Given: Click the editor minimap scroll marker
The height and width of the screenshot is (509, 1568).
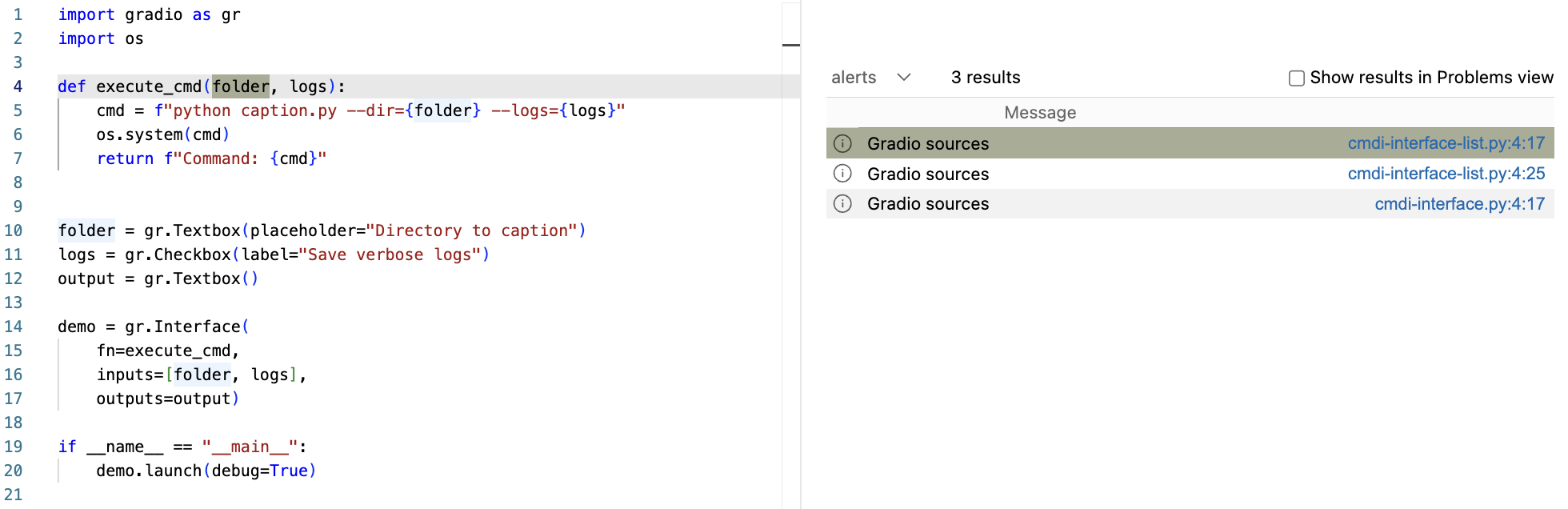Looking at the screenshot, I should tap(791, 45).
